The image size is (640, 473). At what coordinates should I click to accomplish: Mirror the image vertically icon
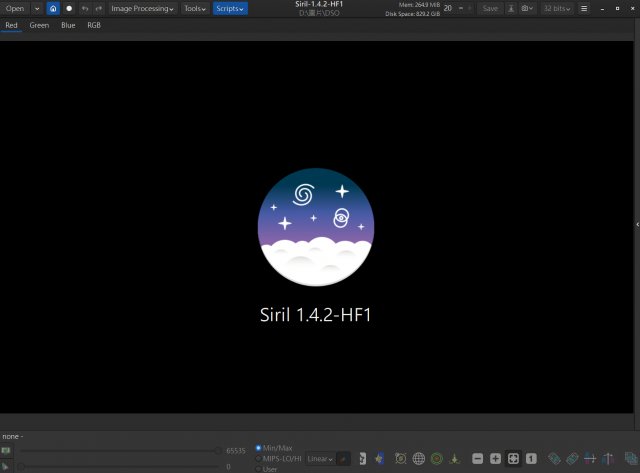coord(608,459)
